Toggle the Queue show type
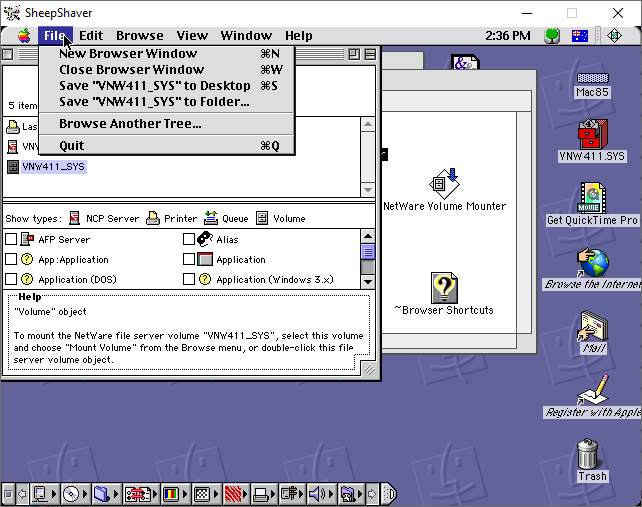Screen dimensions: 642x507 click(x=226, y=218)
